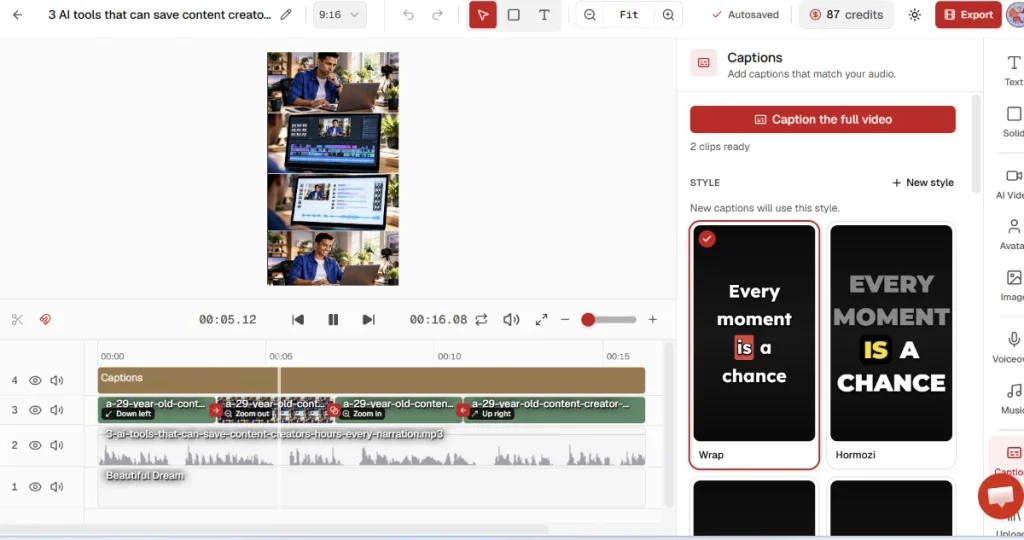Image resolution: width=1024 pixels, height=540 pixels.
Task: Mute the preview volume
Action: point(511,319)
